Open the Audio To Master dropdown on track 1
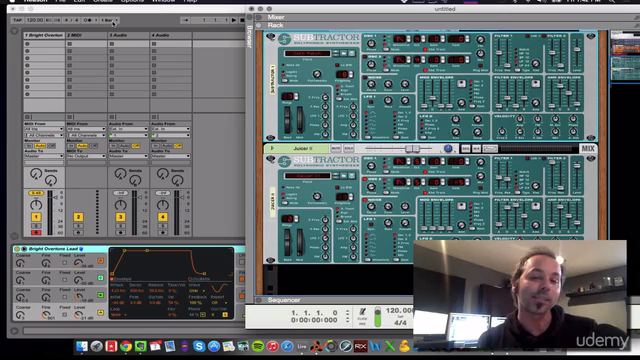Image resolution: width=640 pixels, height=360 pixels. [44, 156]
